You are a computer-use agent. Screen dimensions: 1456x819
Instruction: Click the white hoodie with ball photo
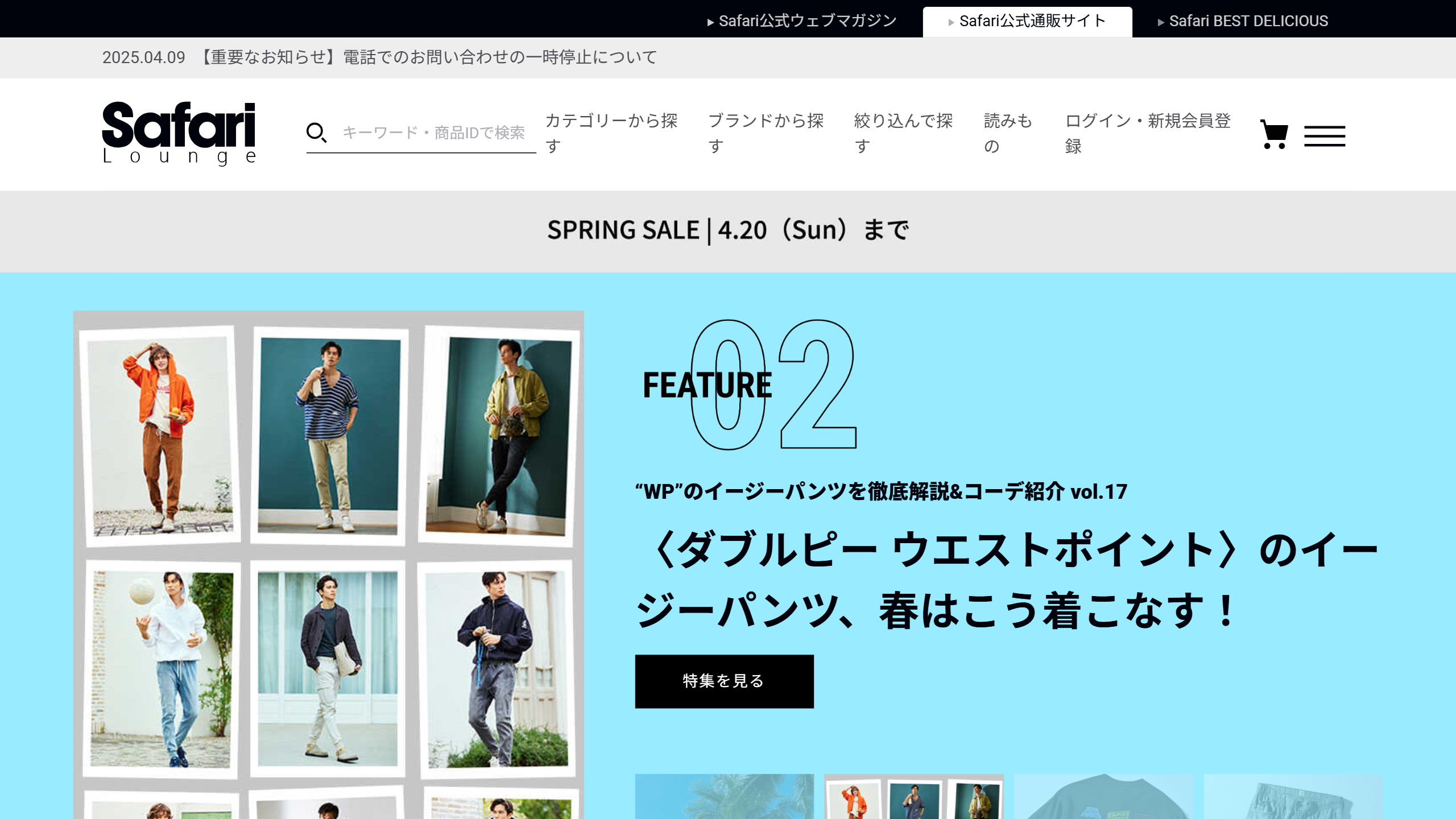161,669
